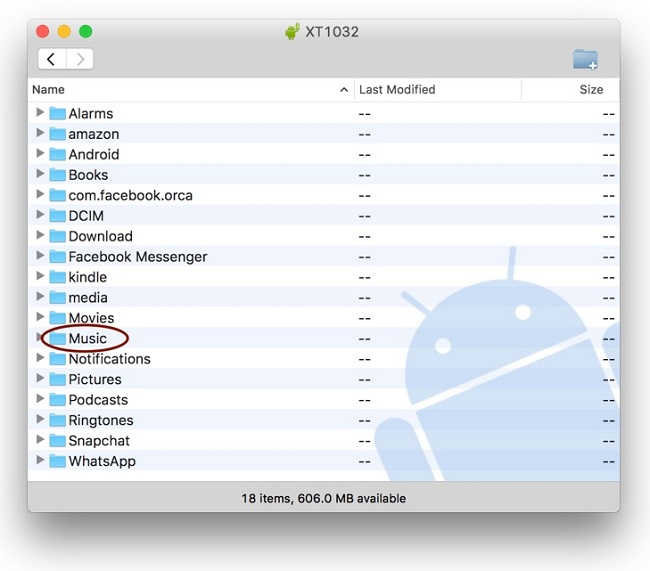Click the Music folder icon
The image size is (650, 571).
58,339
